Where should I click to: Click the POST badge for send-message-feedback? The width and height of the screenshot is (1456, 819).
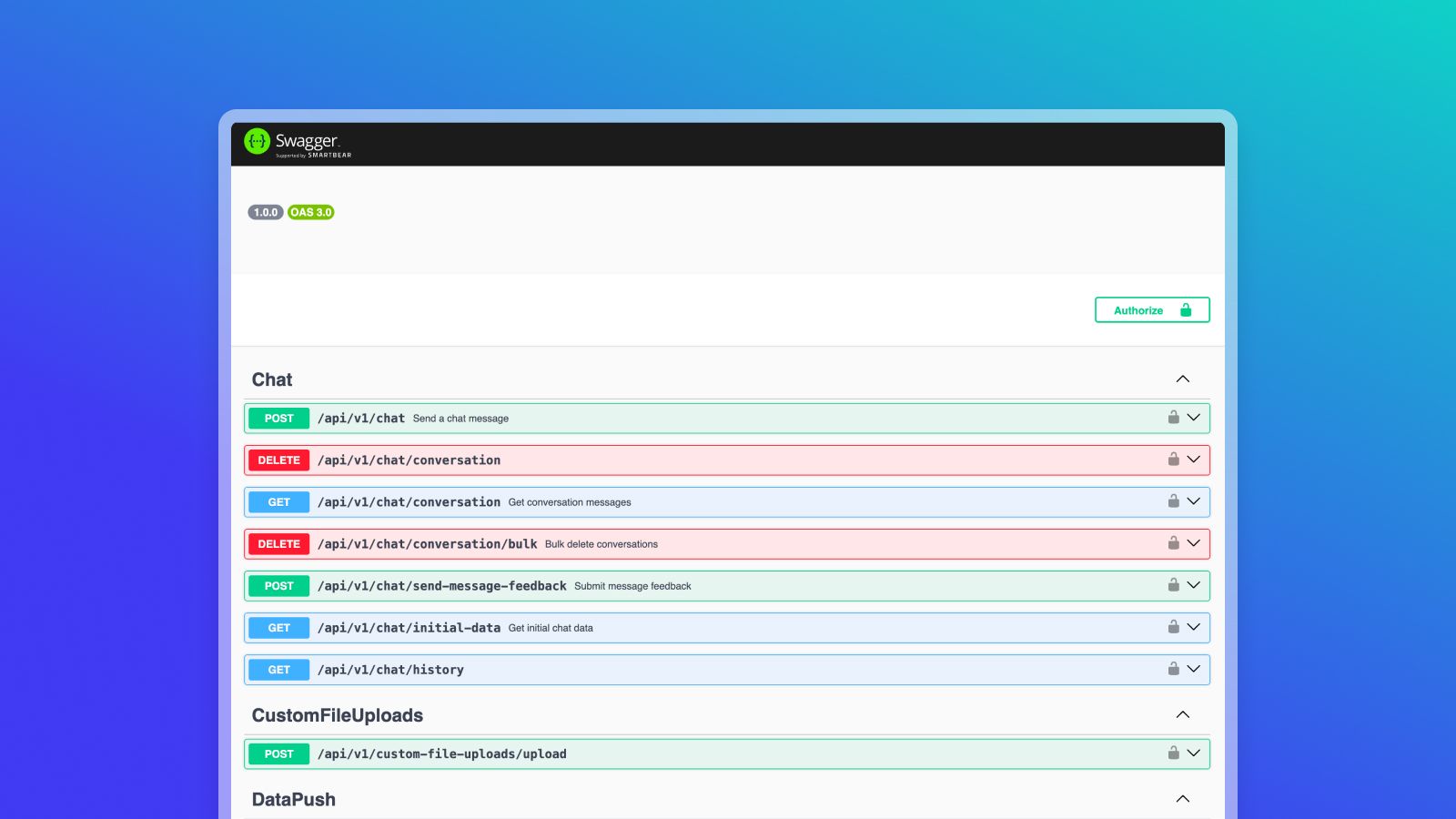pos(279,586)
